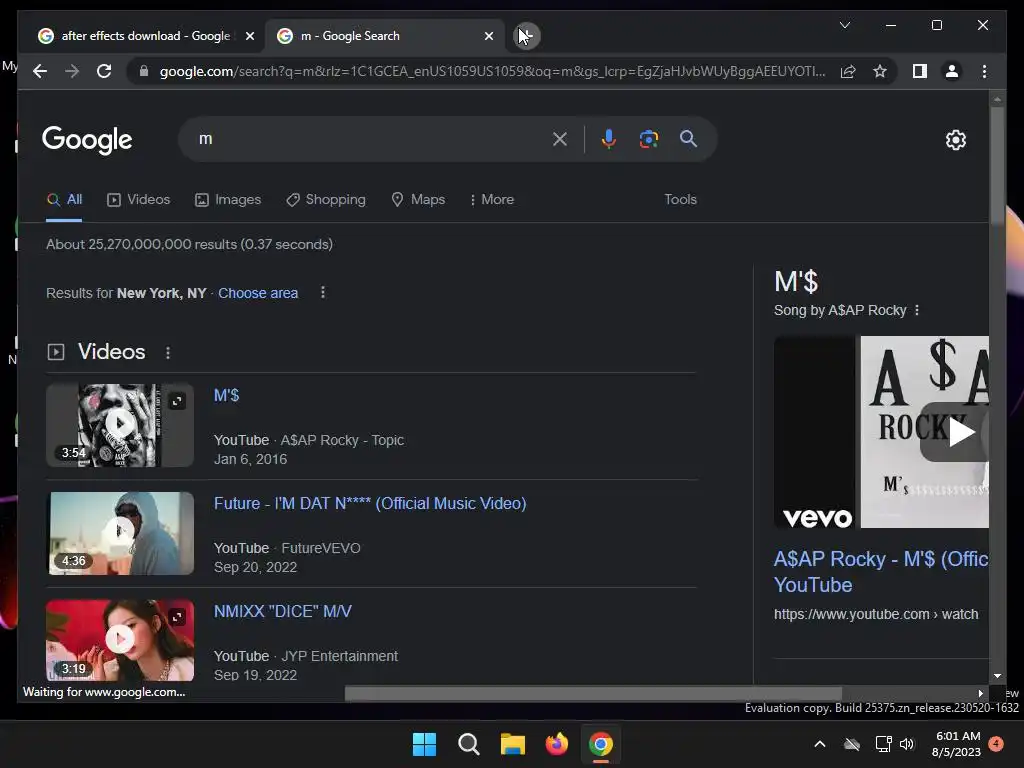Image resolution: width=1024 pixels, height=768 pixels.
Task: Start voice search with the microphone
Action: pyautogui.click(x=609, y=139)
